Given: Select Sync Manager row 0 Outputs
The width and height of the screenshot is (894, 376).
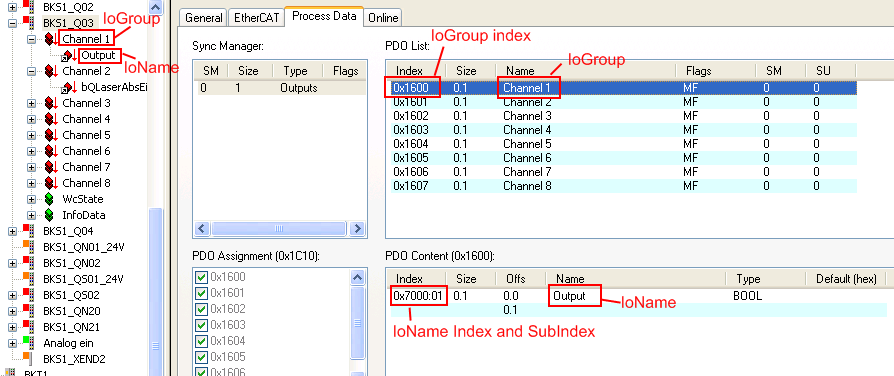Looking at the screenshot, I should click(x=280, y=88).
